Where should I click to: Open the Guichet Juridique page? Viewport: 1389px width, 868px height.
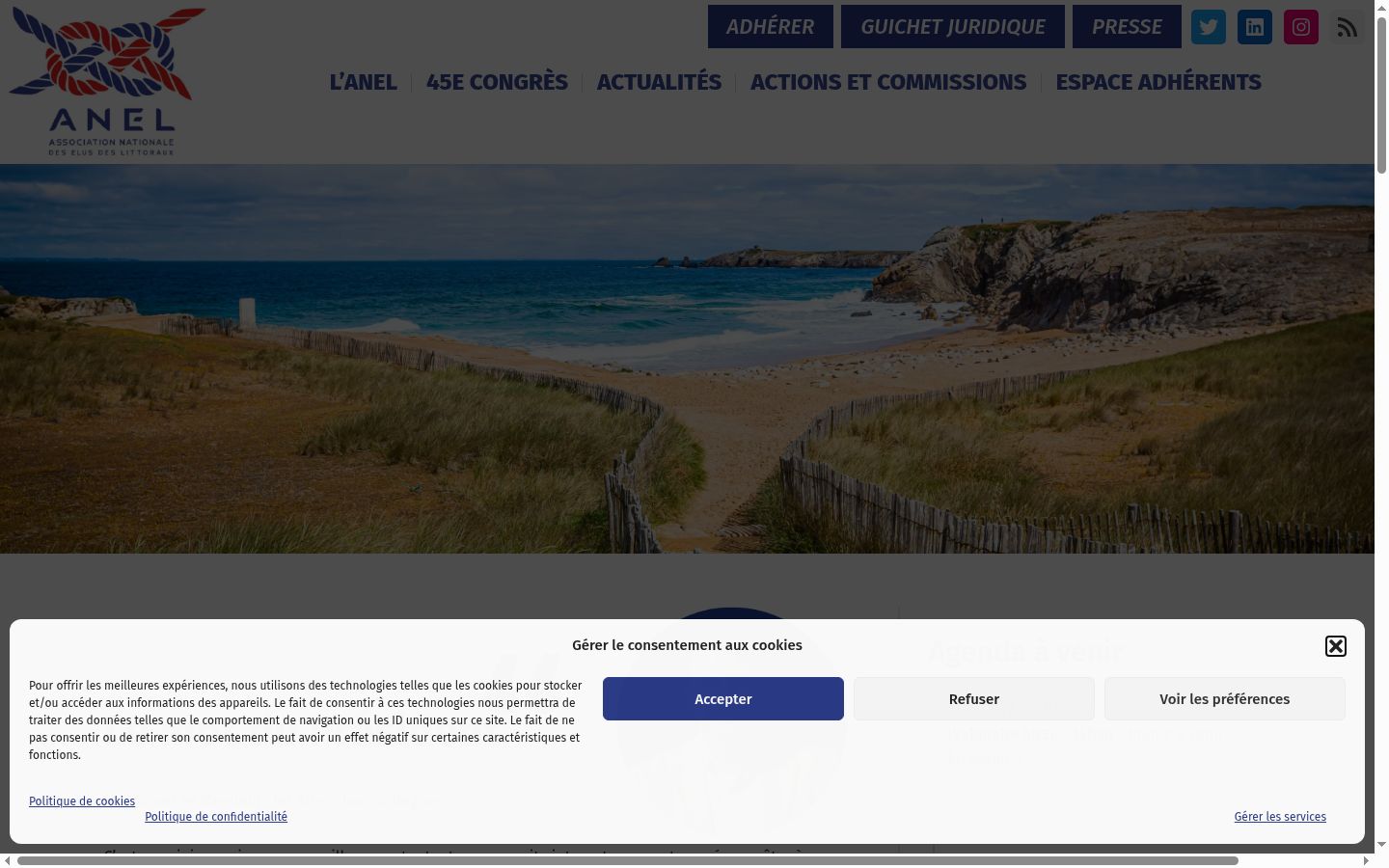pos(953,27)
